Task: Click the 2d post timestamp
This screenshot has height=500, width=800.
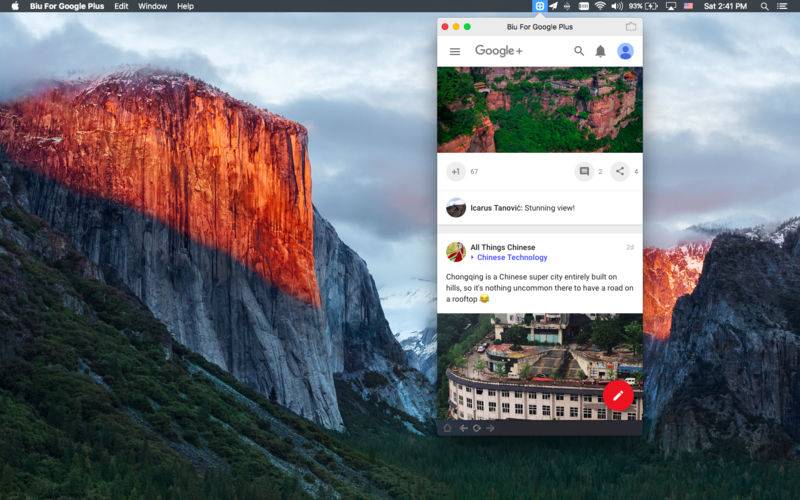Action: coord(630,247)
